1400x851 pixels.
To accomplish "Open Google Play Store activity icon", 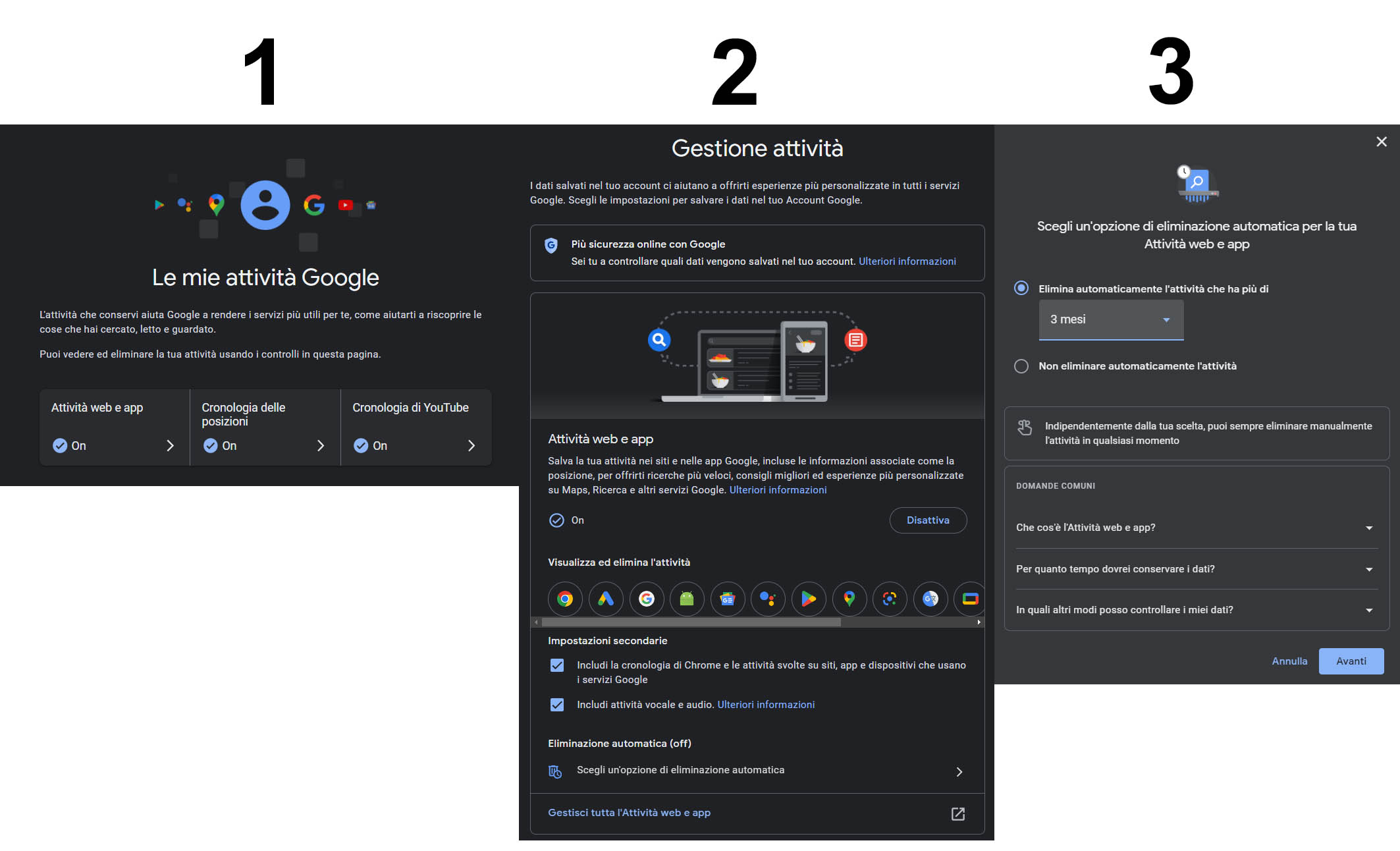I will pos(809,599).
